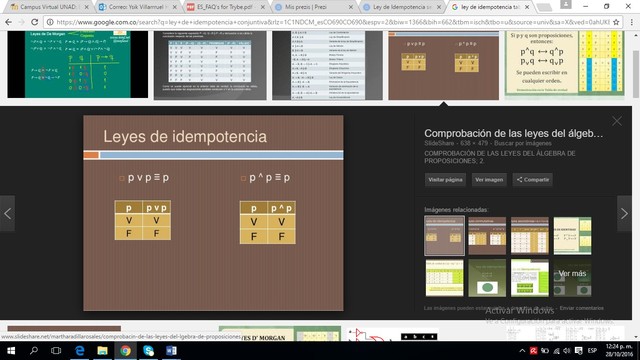Reload the current Google search page

click(35, 22)
